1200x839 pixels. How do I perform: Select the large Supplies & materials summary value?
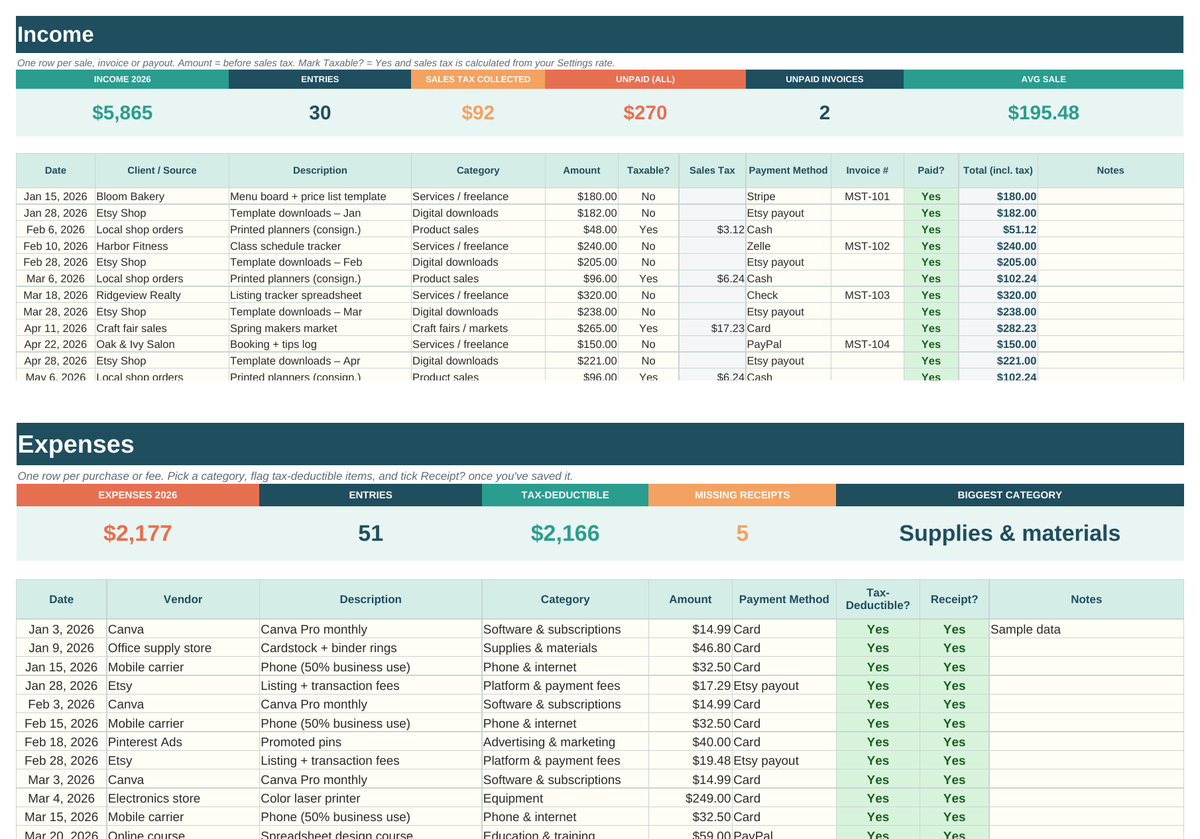(x=1010, y=533)
